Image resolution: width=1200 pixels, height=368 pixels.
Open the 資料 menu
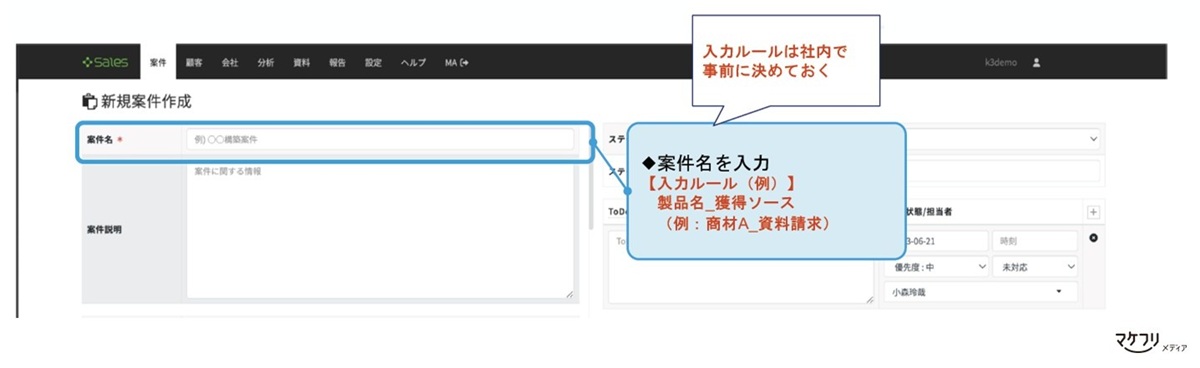[301, 62]
